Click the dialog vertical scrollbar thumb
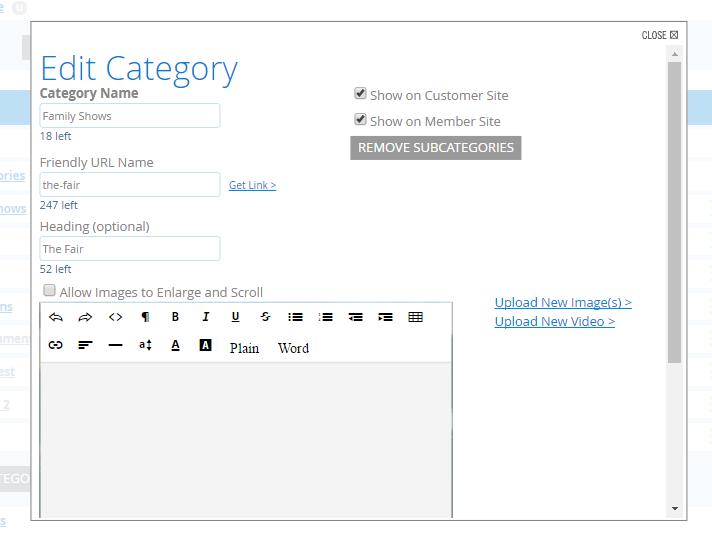 pos(675,213)
